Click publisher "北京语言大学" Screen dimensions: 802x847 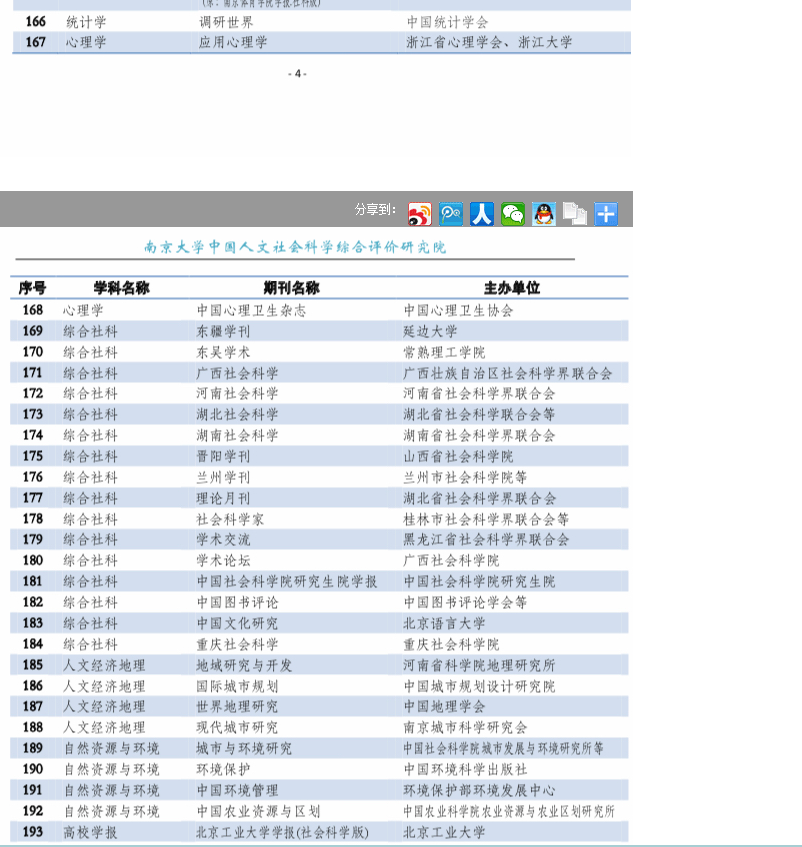(x=444, y=623)
